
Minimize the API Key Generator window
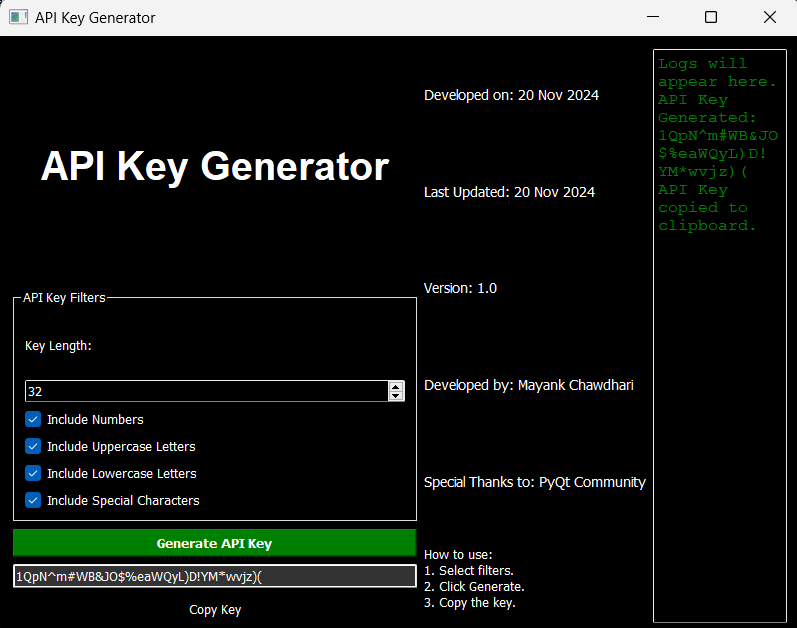click(653, 17)
